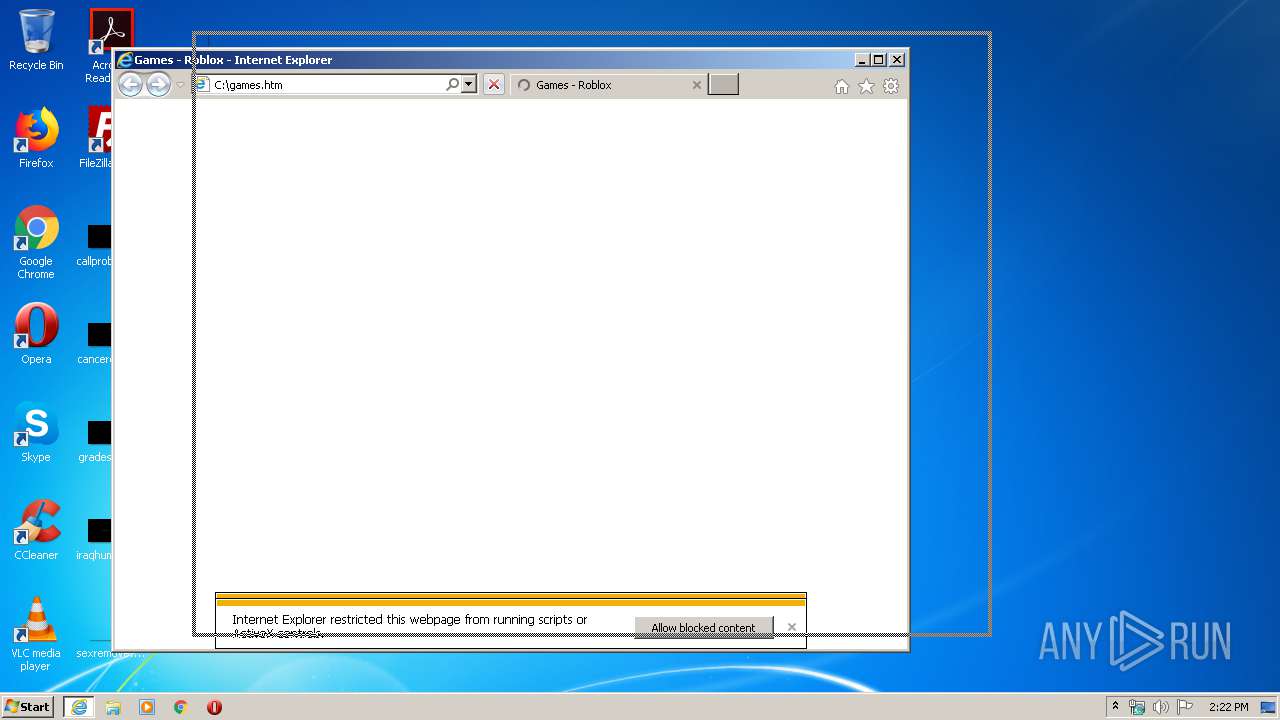This screenshot has height=720, width=1280.
Task: Click Allow blocked content button
Action: (x=703, y=628)
